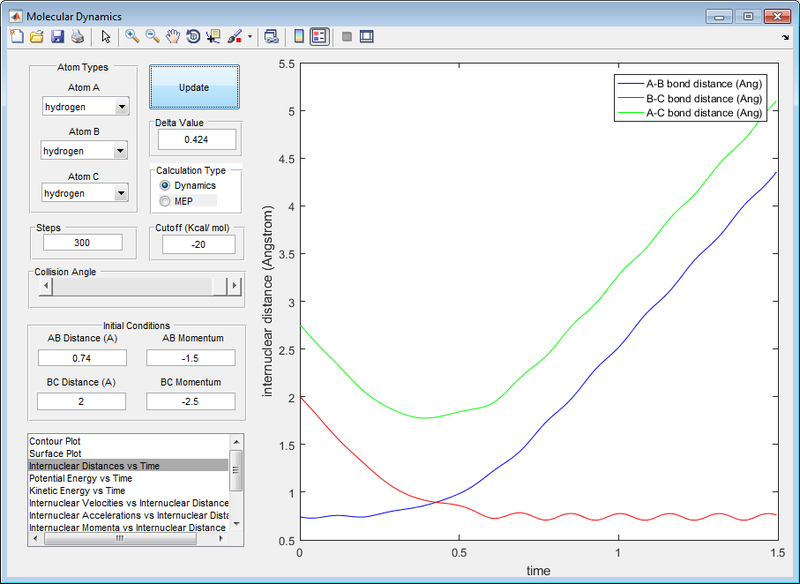Image resolution: width=800 pixels, height=584 pixels.
Task: Select Contour Plot in the plot list
Action: coord(55,440)
